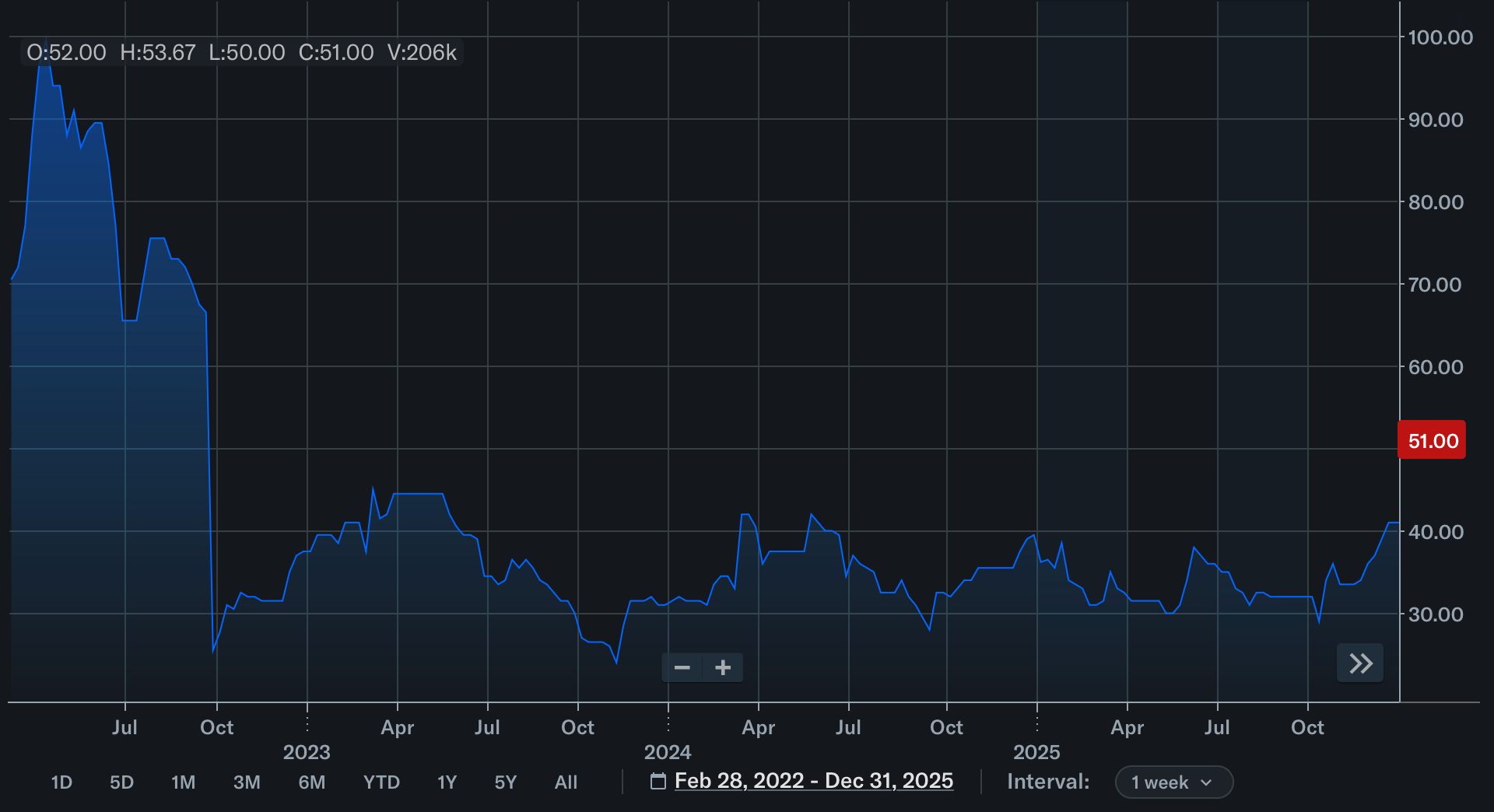
Task: Choose the 6M time range
Action: click(312, 782)
